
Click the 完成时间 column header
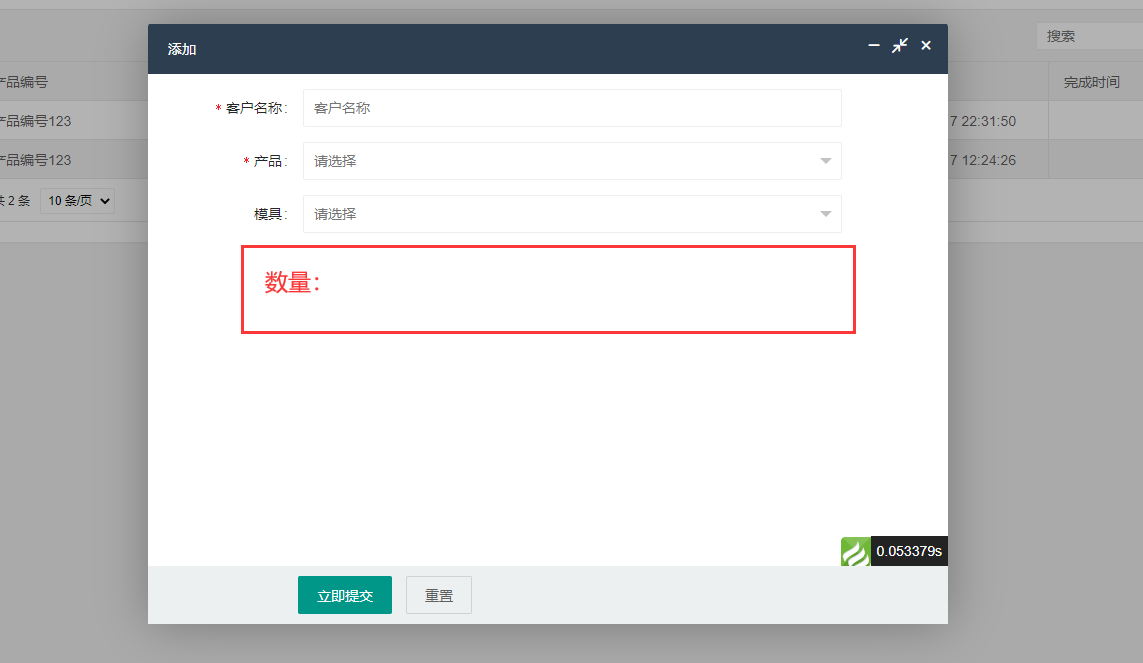click(x=1092, y=82)
